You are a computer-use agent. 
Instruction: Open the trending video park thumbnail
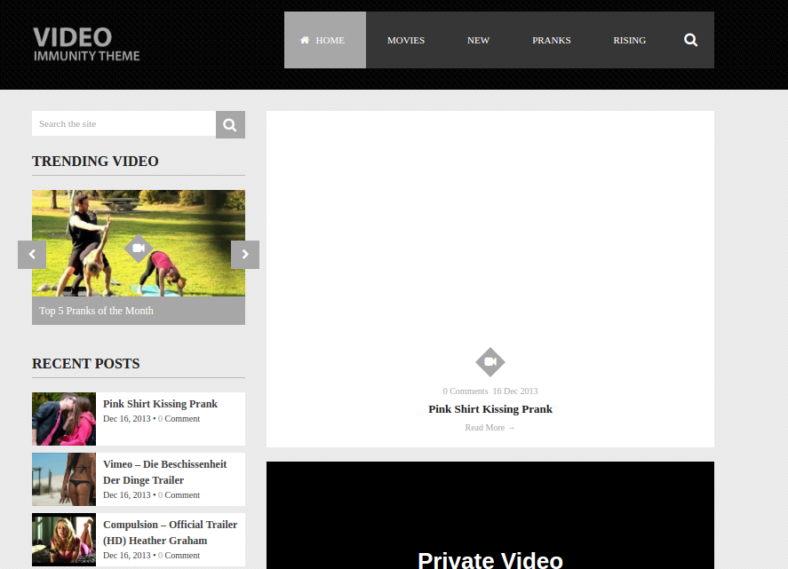click(x=139, y=243)
